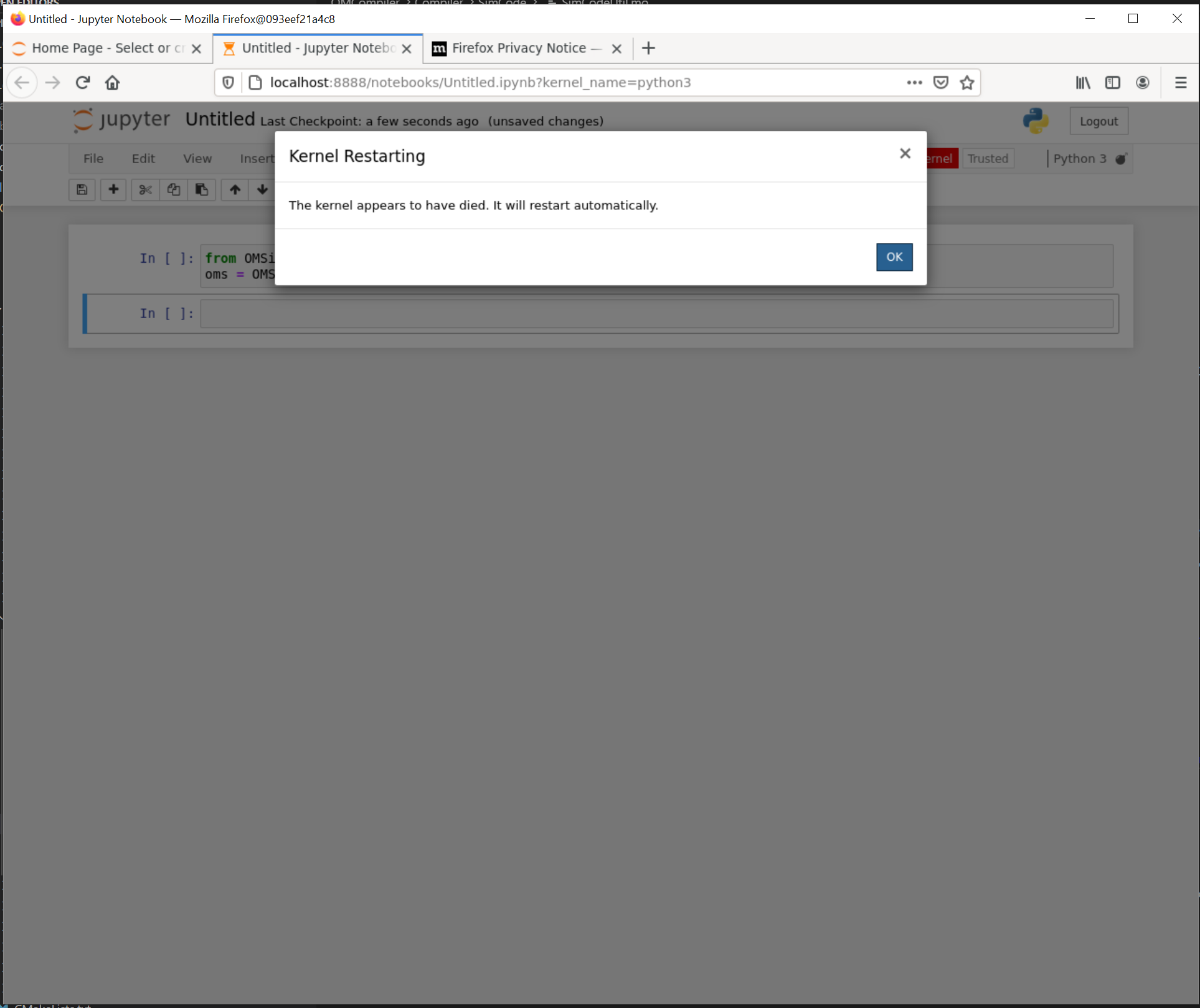This screenshot has height=1008, width=1200.
Task: Open the Firefox hamburger menu
Action: point(1181,82)
